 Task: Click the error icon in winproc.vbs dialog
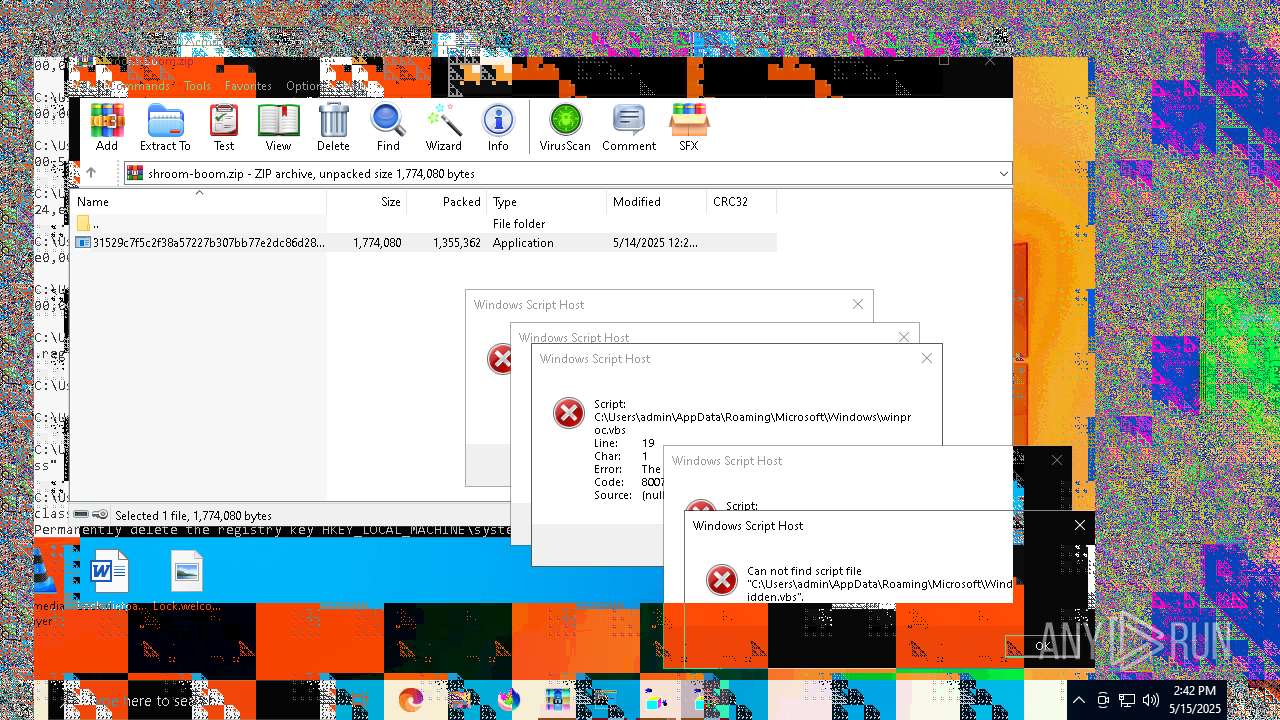(569, 412)
